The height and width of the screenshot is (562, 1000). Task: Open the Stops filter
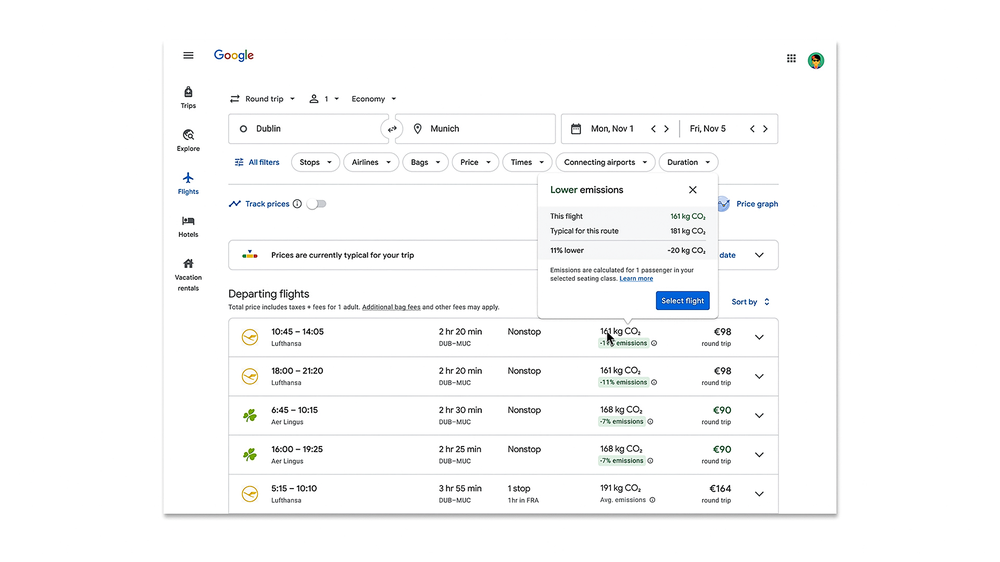point(314,162)
